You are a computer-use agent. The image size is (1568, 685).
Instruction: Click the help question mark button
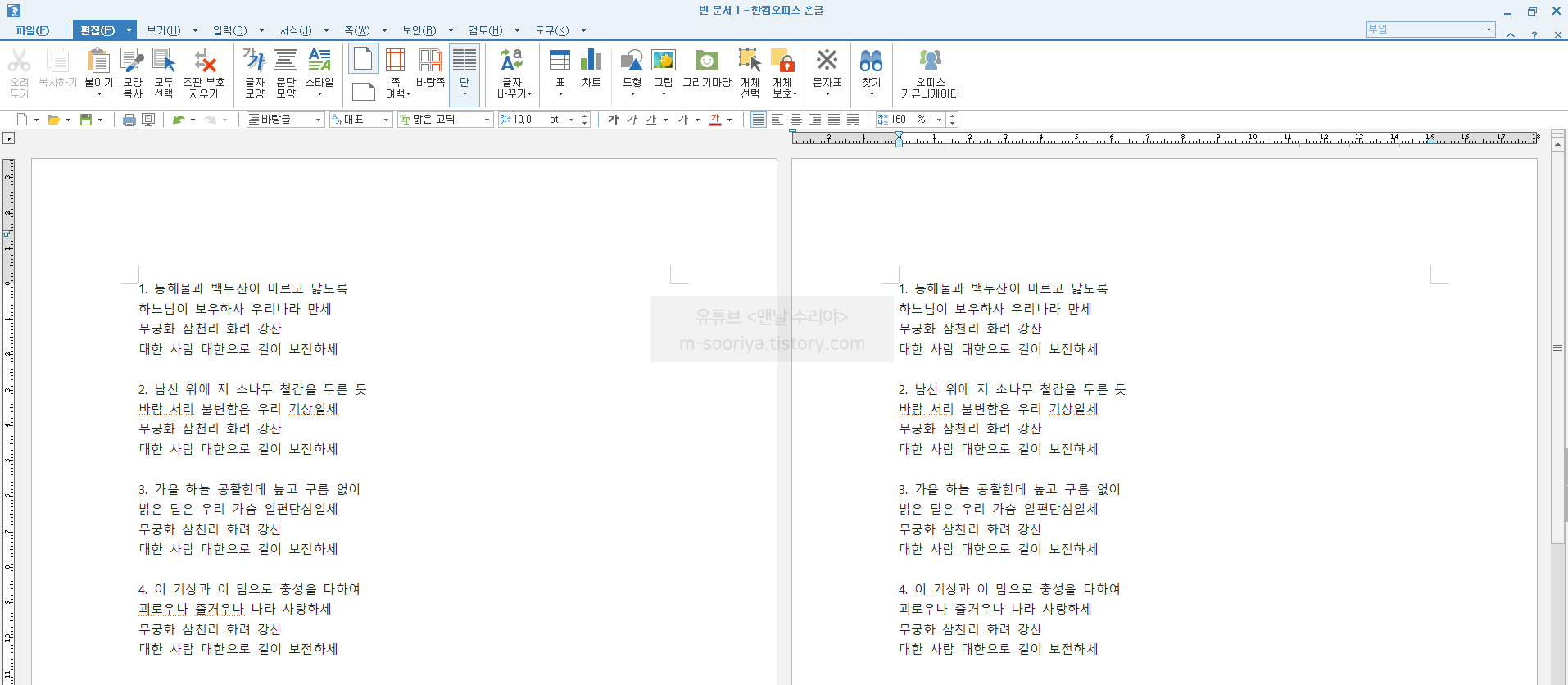tap(1534, 34)
